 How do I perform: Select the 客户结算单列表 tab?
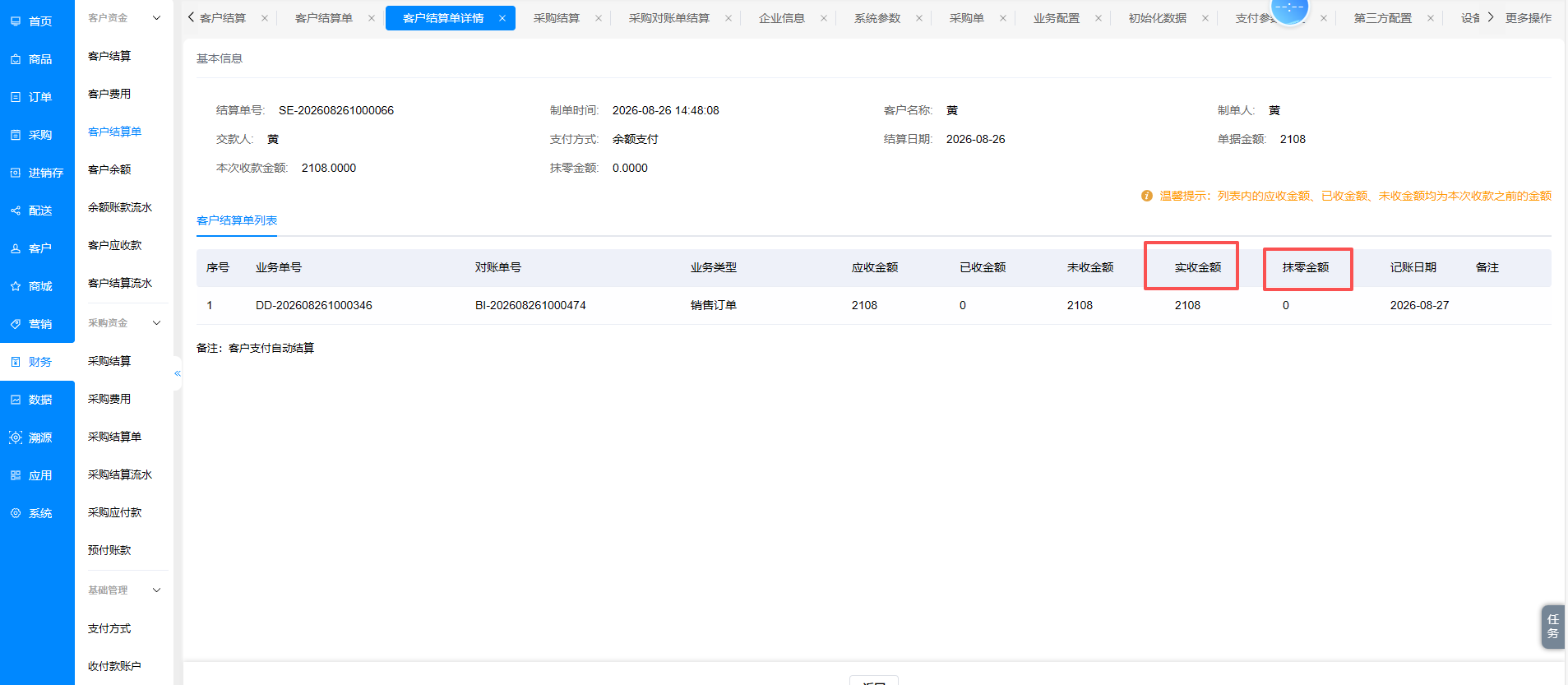click(237, 220)
